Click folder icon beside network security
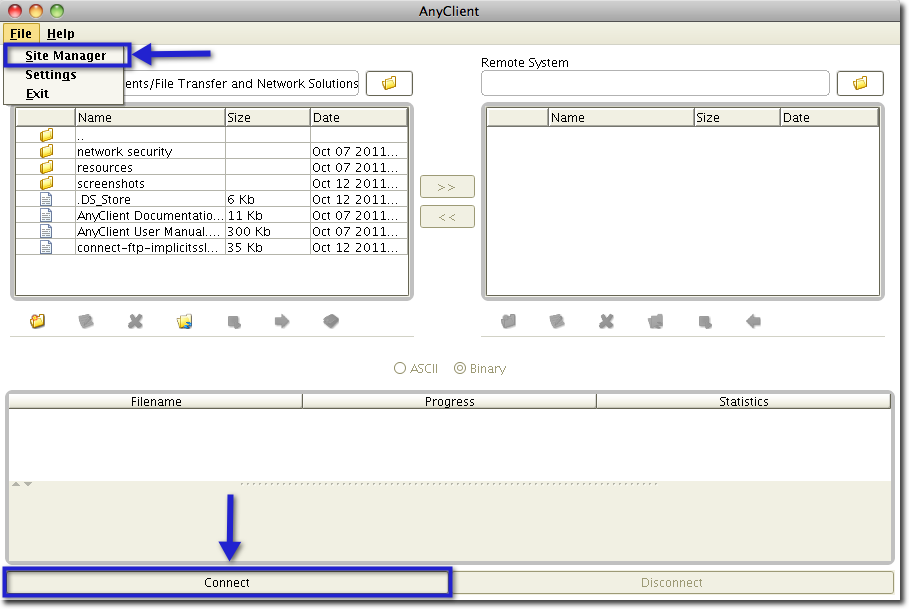Viewport: 910px width, 610px height. (x=46, y=151)
